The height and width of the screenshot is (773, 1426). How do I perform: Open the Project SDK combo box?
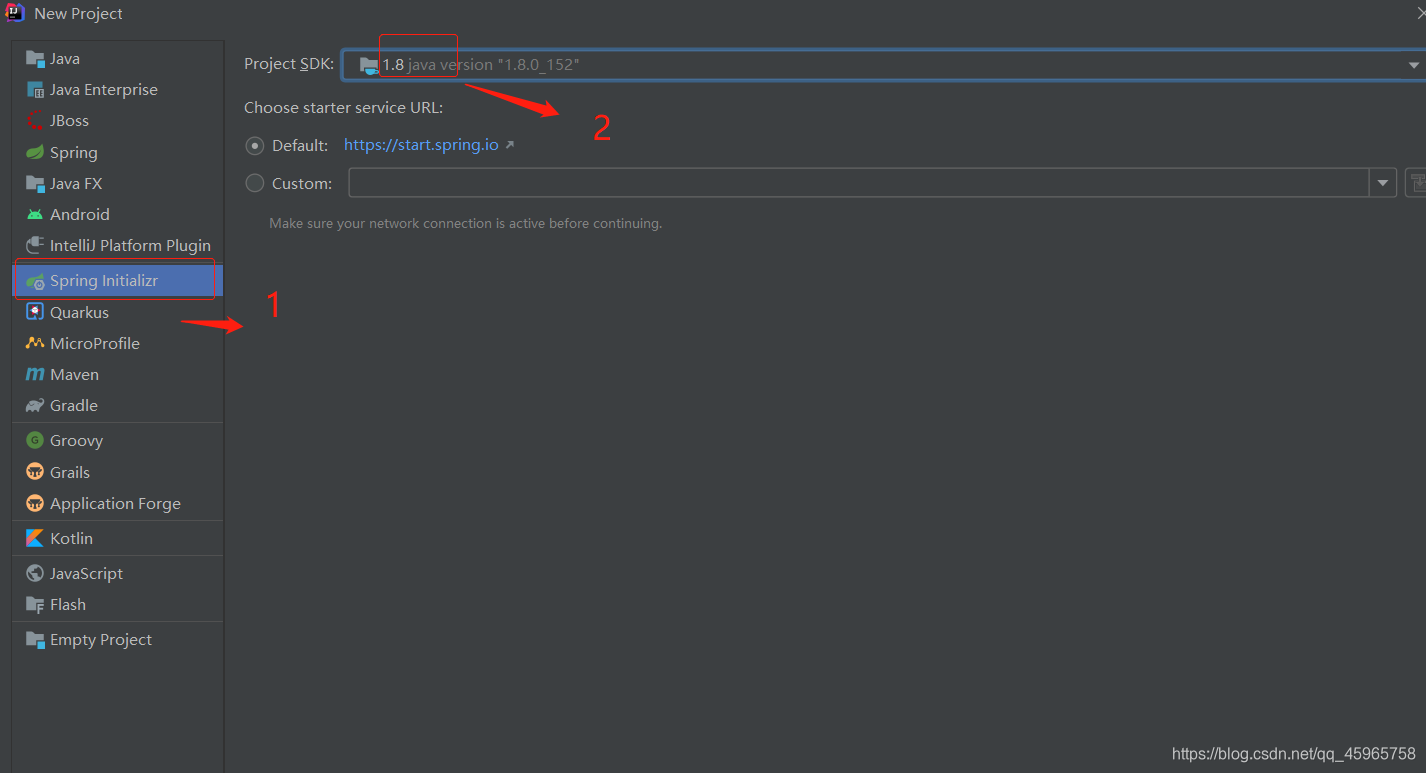(884, 65)
